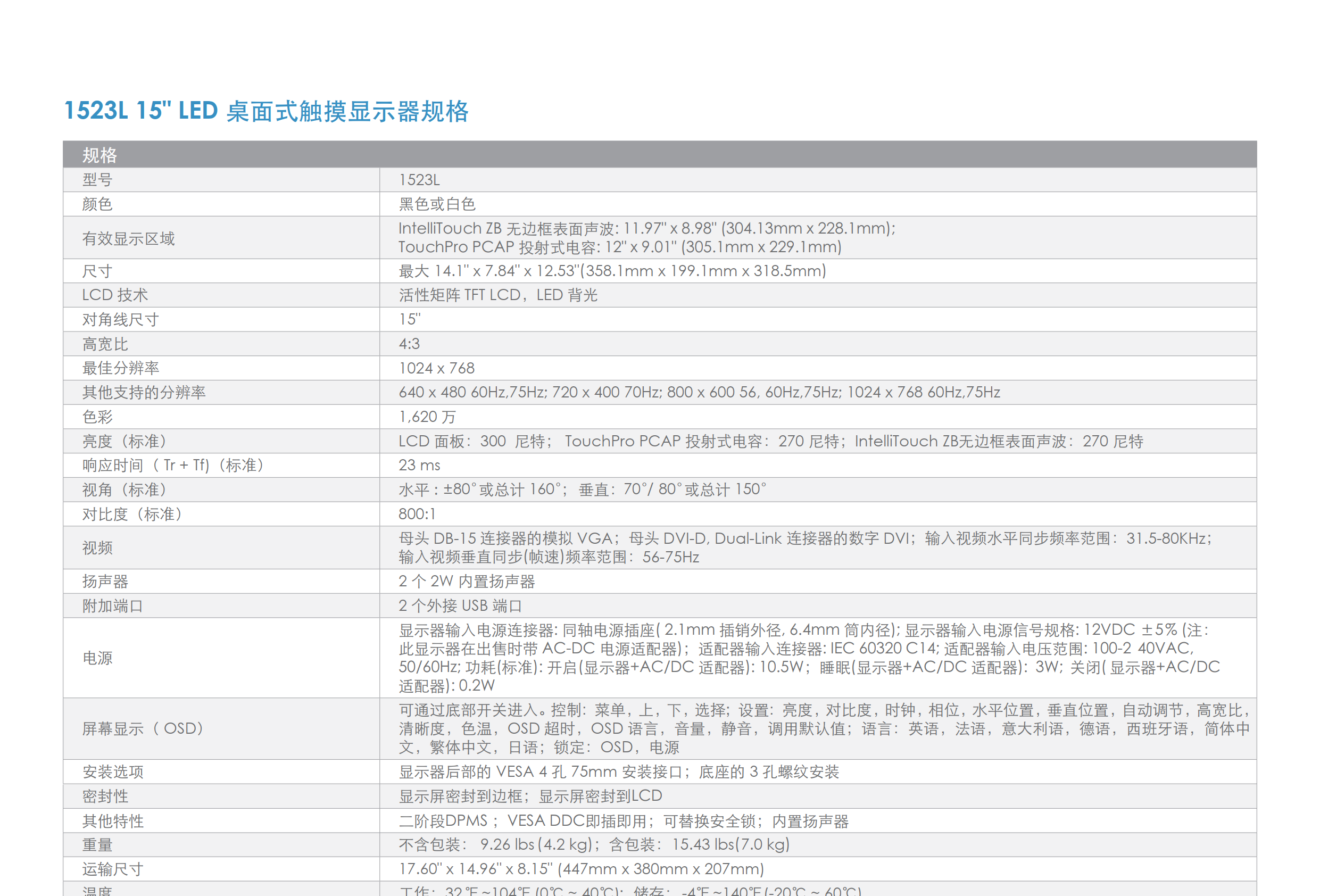Select the 'LCD 面板: 300 尼特' brightness value

[x=771, y=441]
